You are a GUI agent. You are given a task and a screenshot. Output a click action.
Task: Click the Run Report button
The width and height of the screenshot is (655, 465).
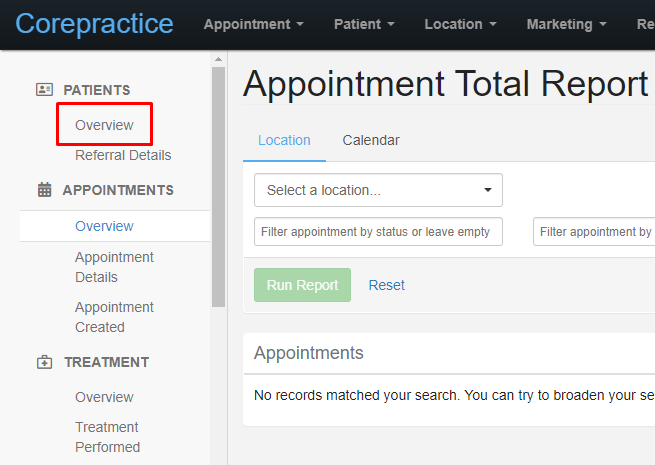coord(302,285)
